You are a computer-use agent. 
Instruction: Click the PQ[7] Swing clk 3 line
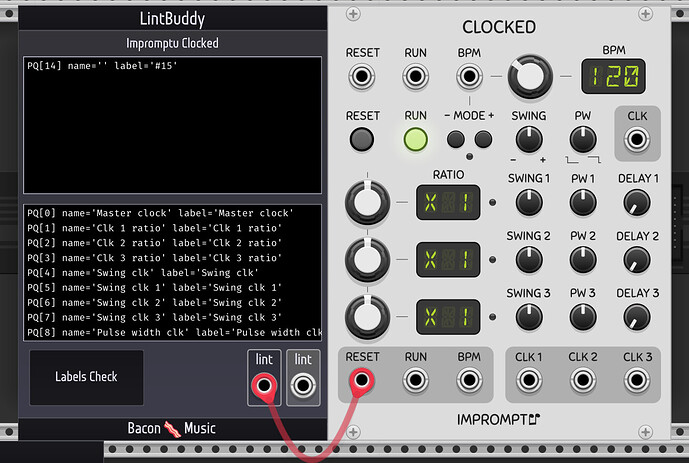[155, 318]
